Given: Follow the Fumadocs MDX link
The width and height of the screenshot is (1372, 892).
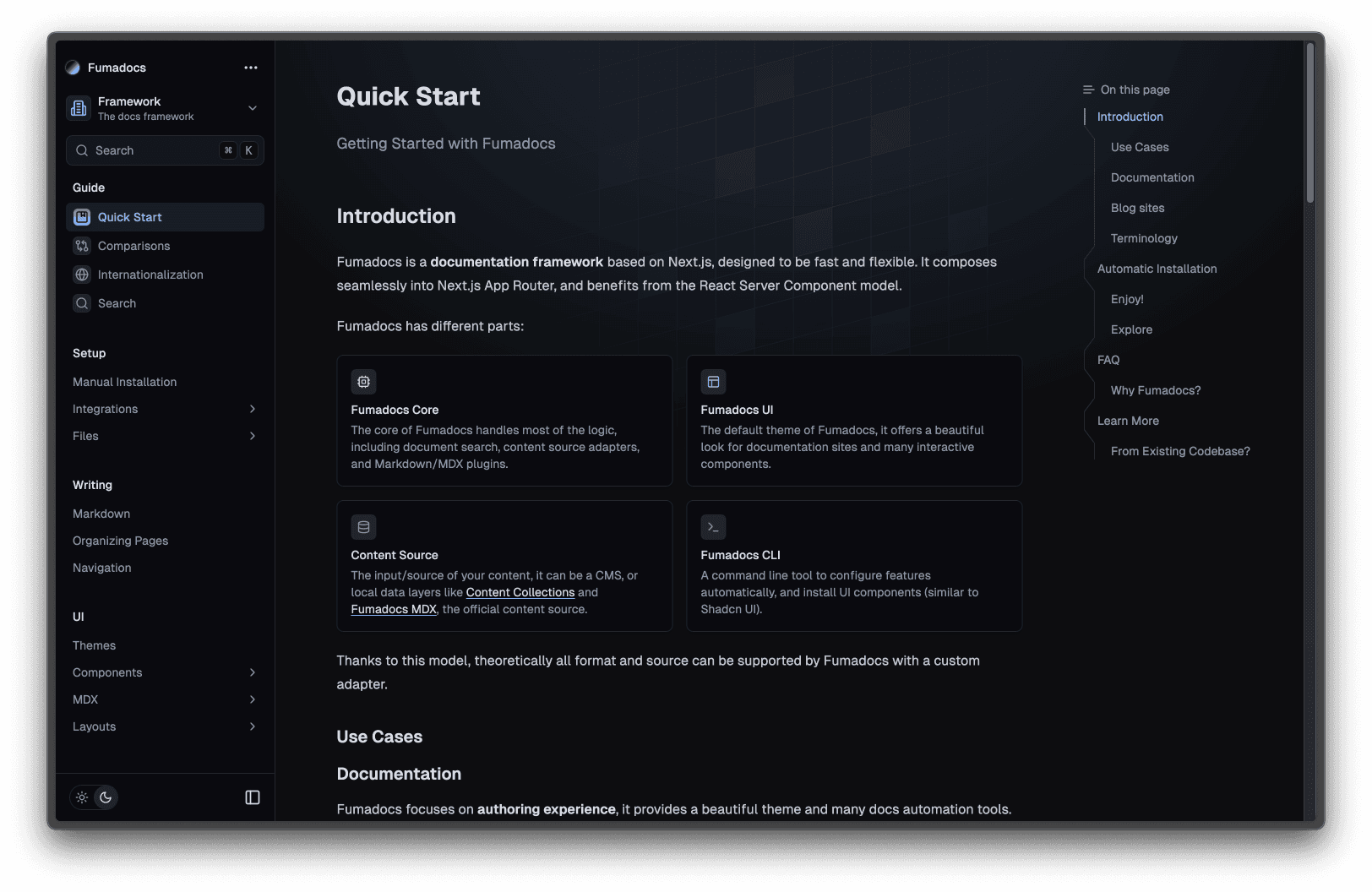Looking at the screenshot, I should point(394,609).
